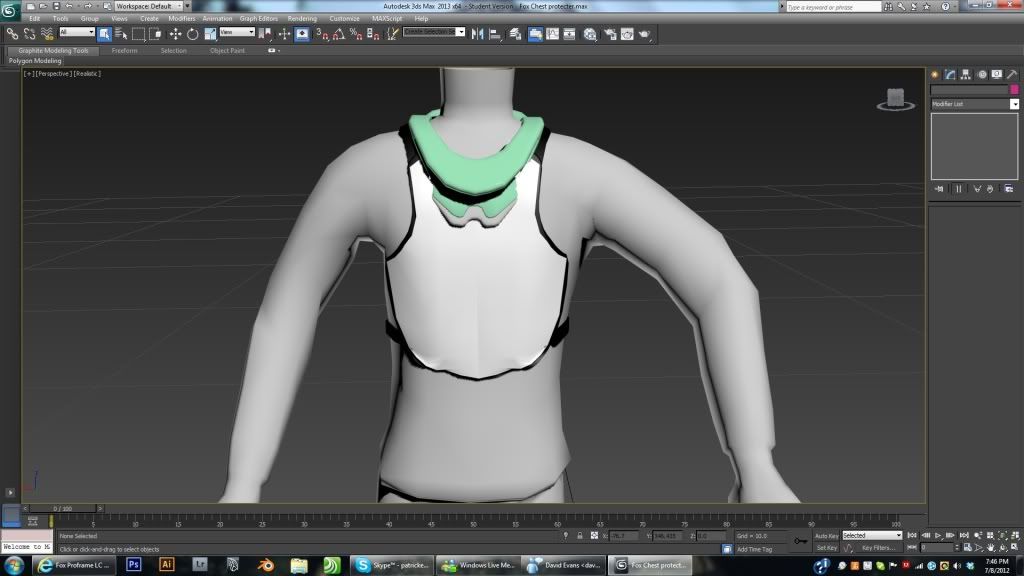Viewport: 1024px width, 576px height.
Task: Toggle the Percent Snap button
Action: 356,34
